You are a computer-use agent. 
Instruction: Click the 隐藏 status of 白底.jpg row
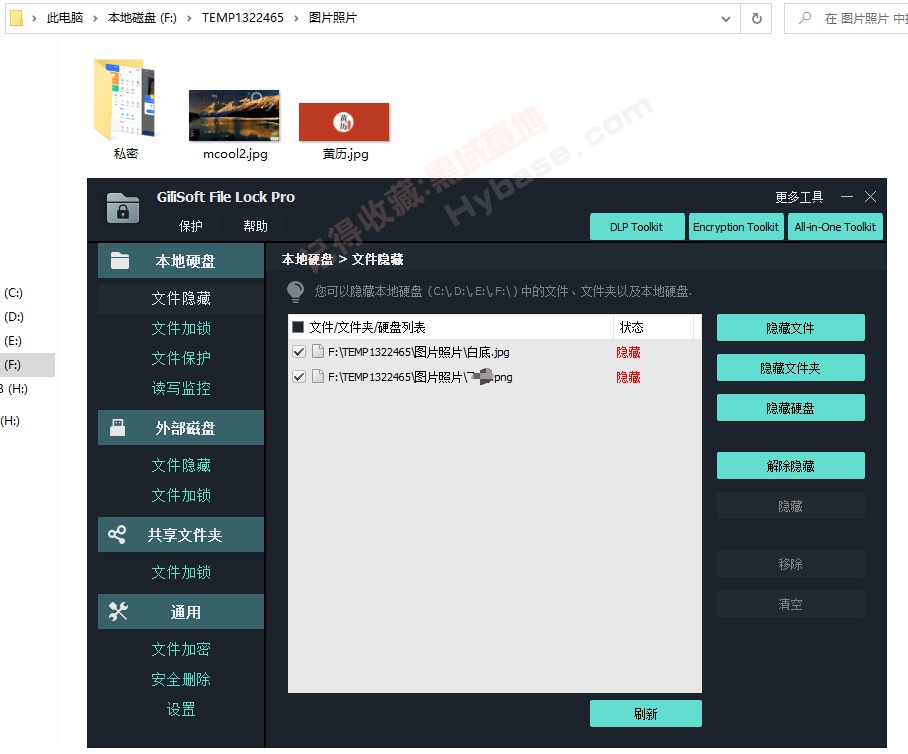tap(628, 352)
